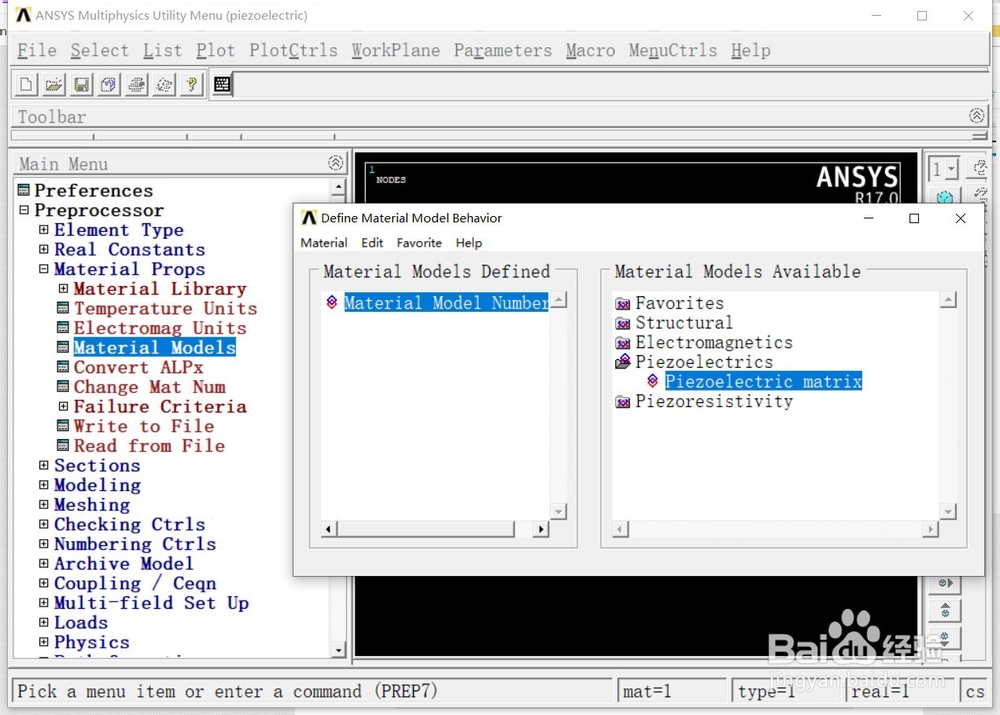Screen dimensions: 1000x715
Task: Open the window number dropdown
Action: (x=952, y=169)
